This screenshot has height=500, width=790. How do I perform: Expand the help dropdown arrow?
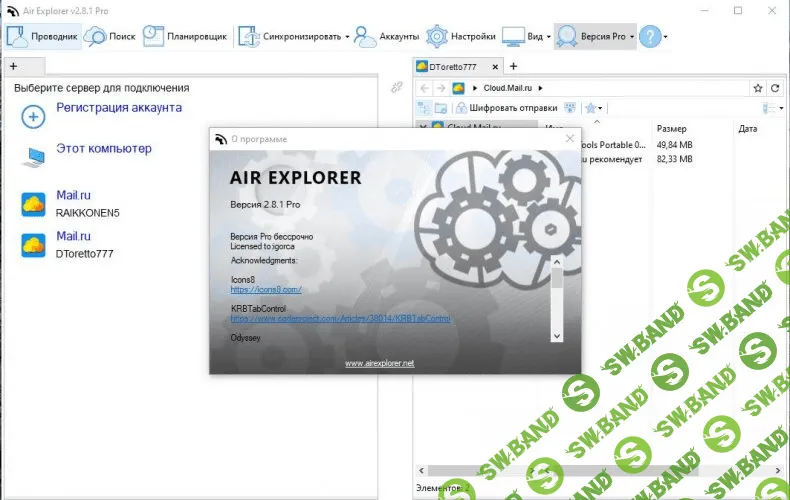[666, 37]
